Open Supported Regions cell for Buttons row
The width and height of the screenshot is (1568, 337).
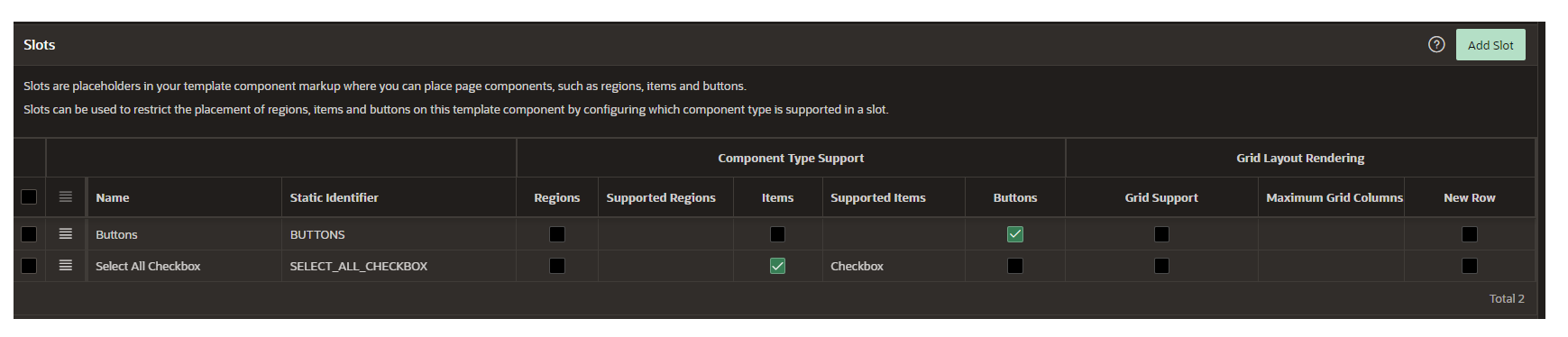(665, 234)
